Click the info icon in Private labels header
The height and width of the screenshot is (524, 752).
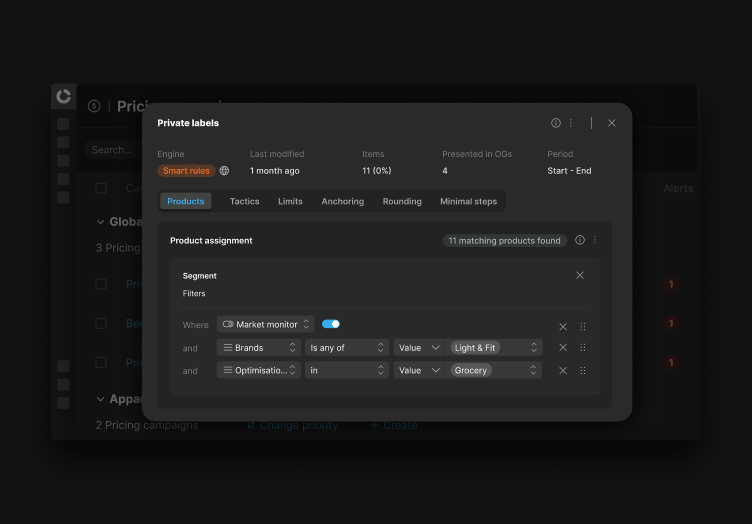(x=555, y=123)
